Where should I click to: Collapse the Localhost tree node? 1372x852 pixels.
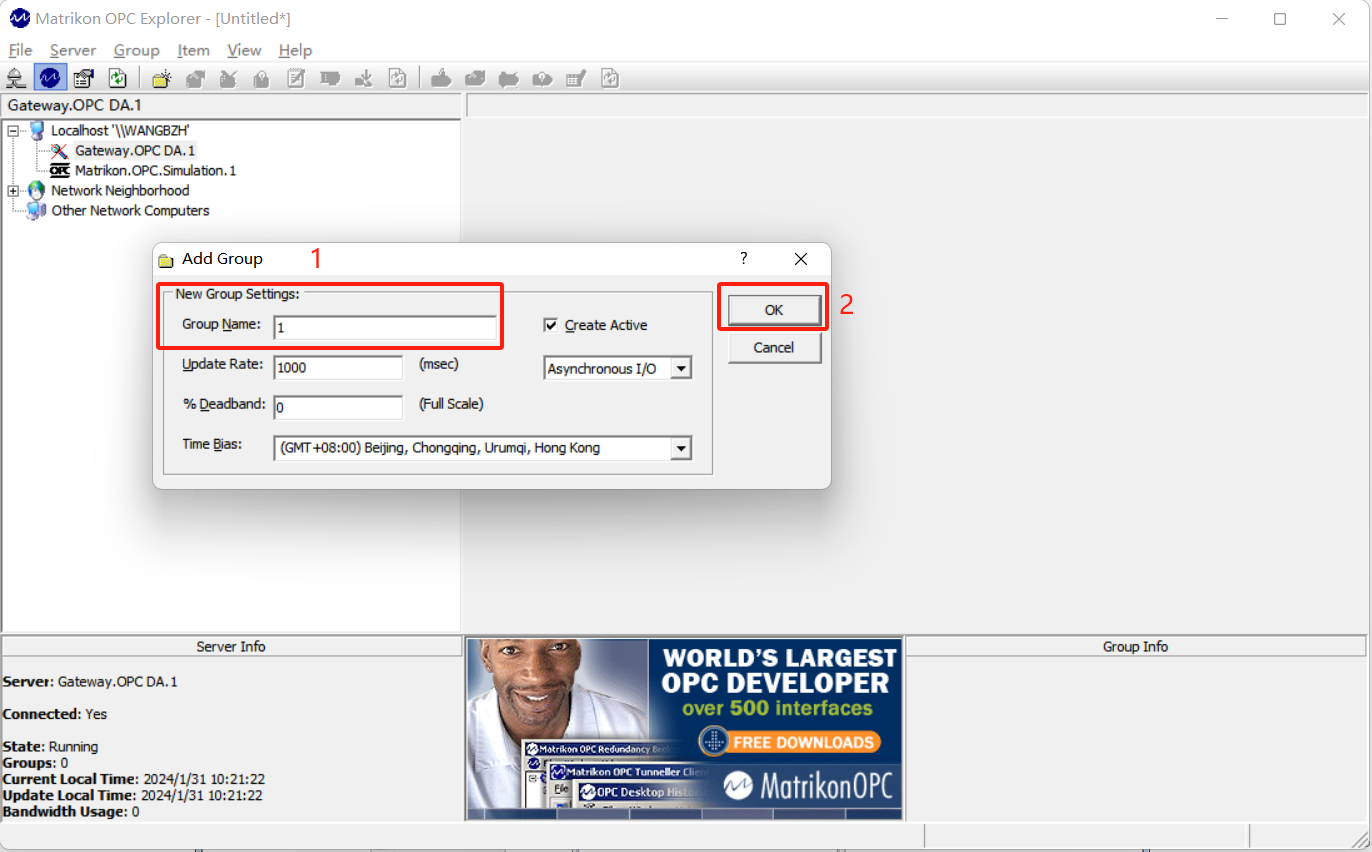pyautogui.click(x=13, y=130)
